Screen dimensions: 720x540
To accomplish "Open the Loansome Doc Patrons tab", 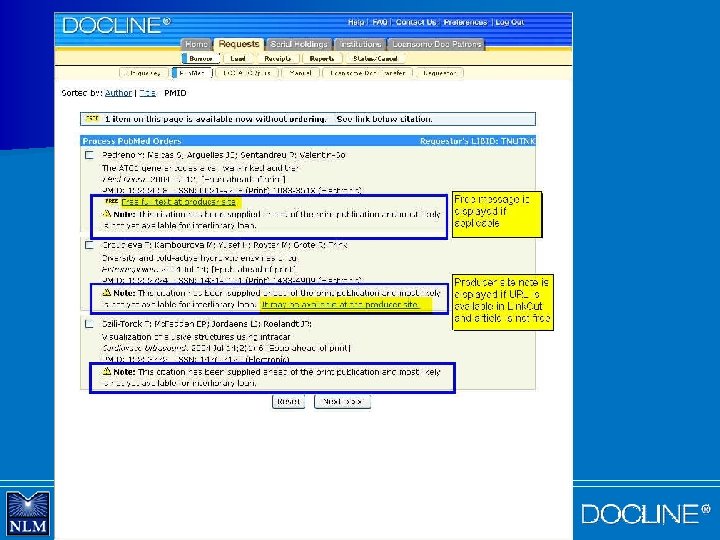I will tap(436, 44).
